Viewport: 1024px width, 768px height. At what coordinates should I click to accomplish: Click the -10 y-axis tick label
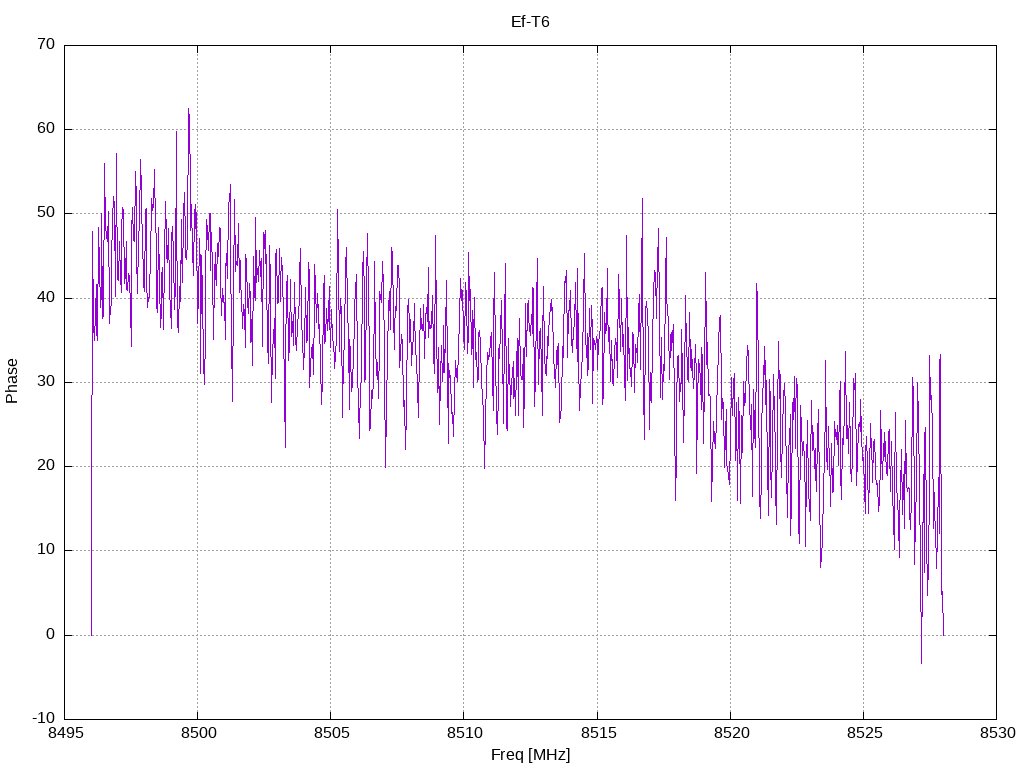(x=43, y=718)
